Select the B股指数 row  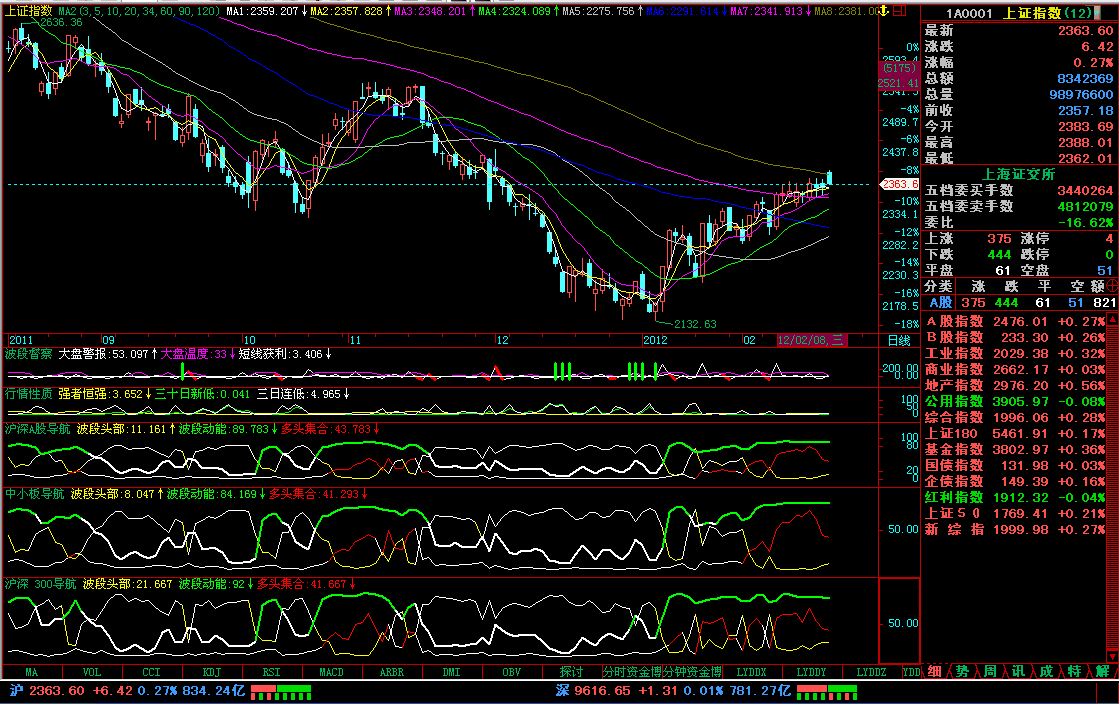tap(1014, 337)
